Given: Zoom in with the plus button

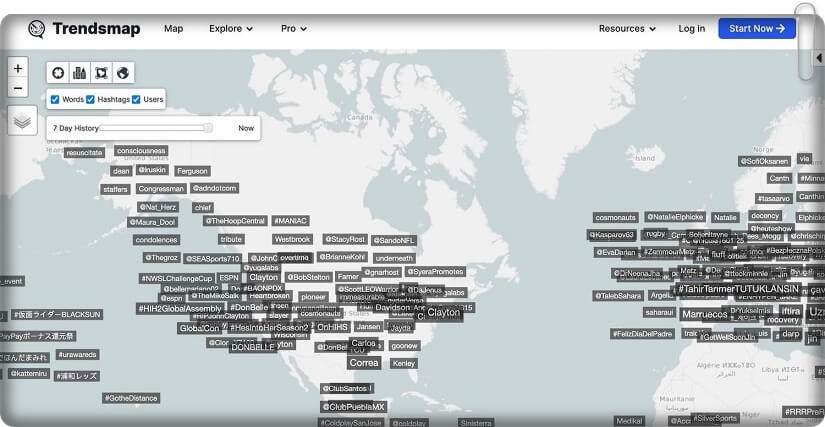Looking at the screenshot, I should point(18,68).
